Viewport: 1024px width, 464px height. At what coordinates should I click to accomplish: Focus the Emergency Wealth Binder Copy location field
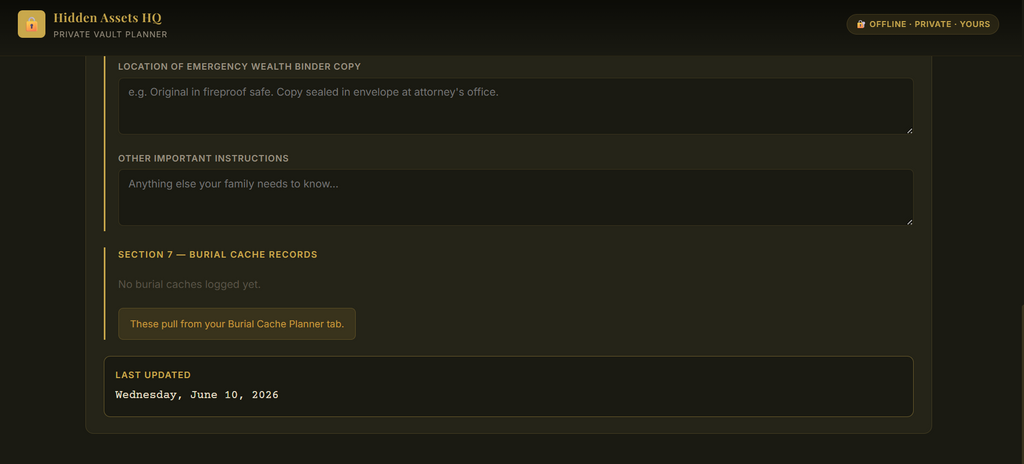coord(515,106)
